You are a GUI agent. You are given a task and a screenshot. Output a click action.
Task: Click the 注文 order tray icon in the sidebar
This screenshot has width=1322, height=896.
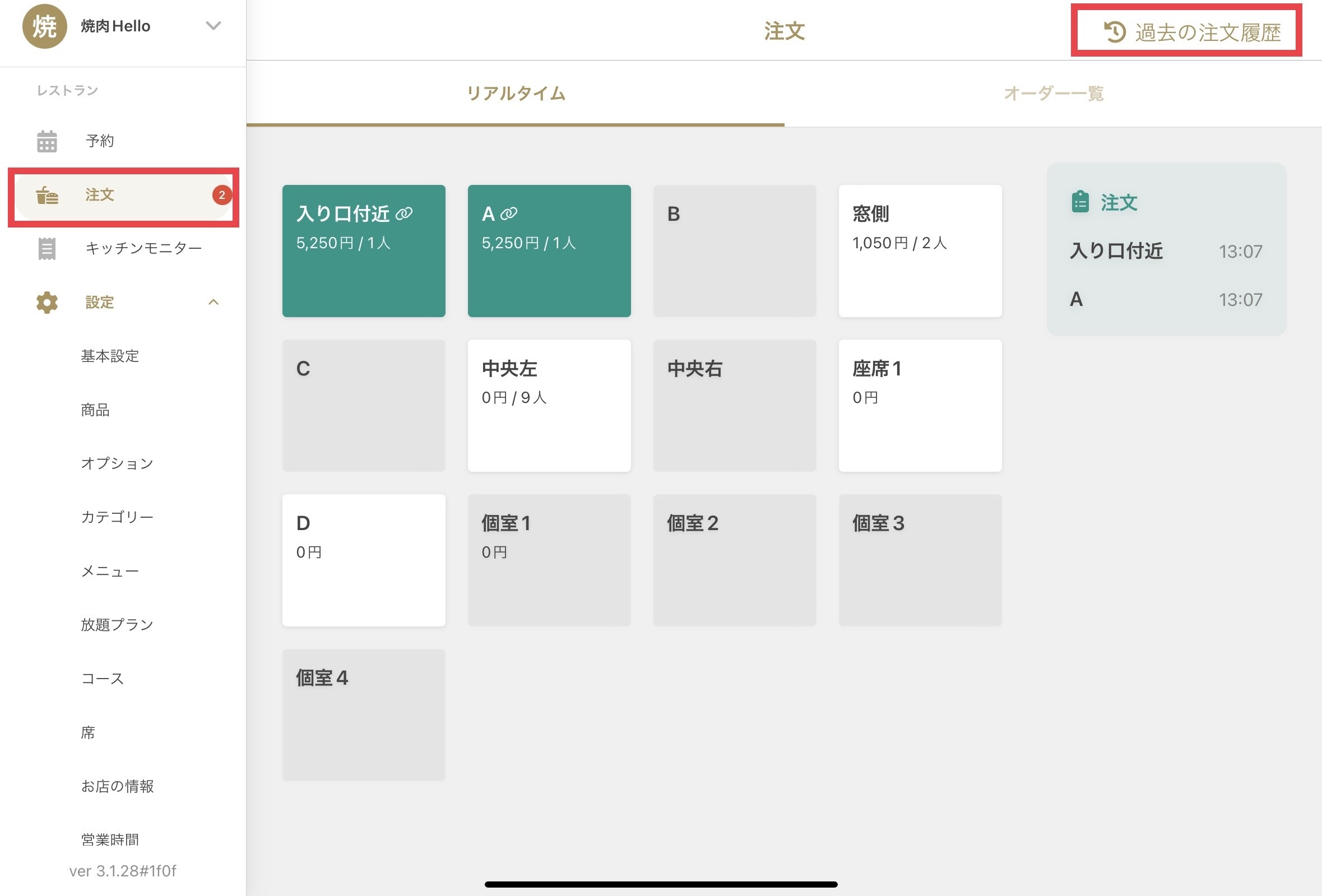tap(47, 195)
